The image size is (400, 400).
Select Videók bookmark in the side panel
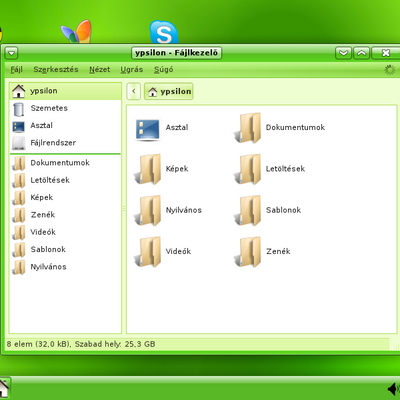65,232
